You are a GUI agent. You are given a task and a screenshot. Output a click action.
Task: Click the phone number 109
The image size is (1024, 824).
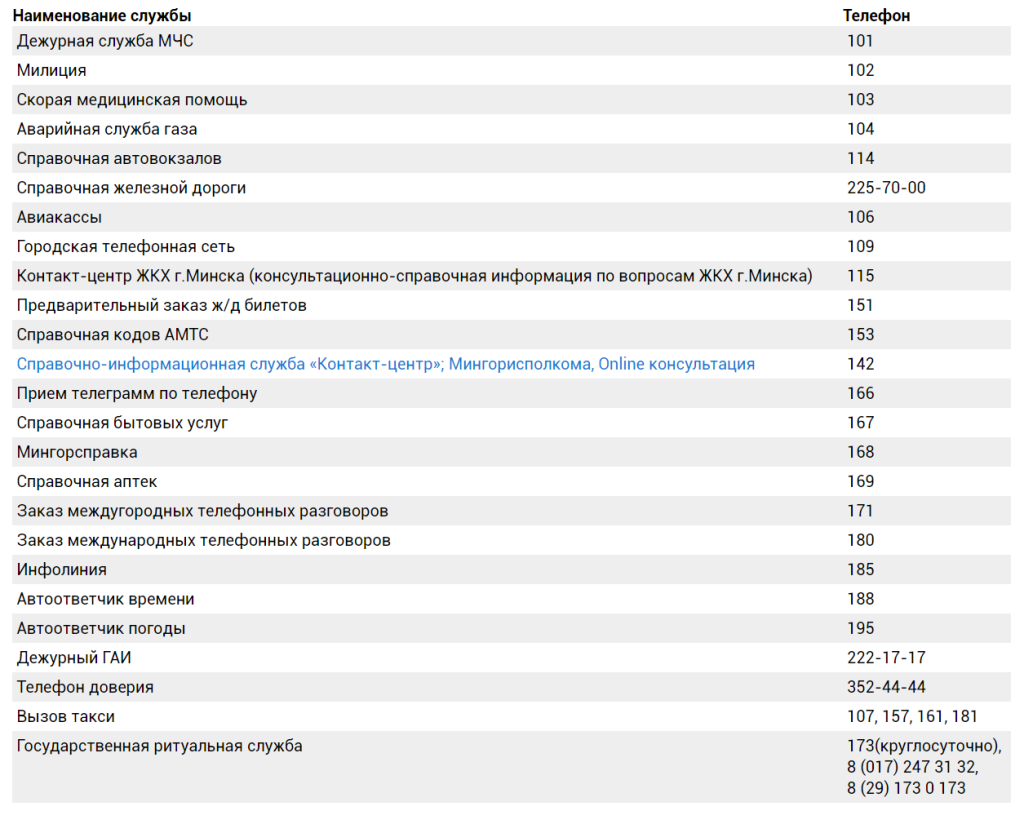click(861, 246)
